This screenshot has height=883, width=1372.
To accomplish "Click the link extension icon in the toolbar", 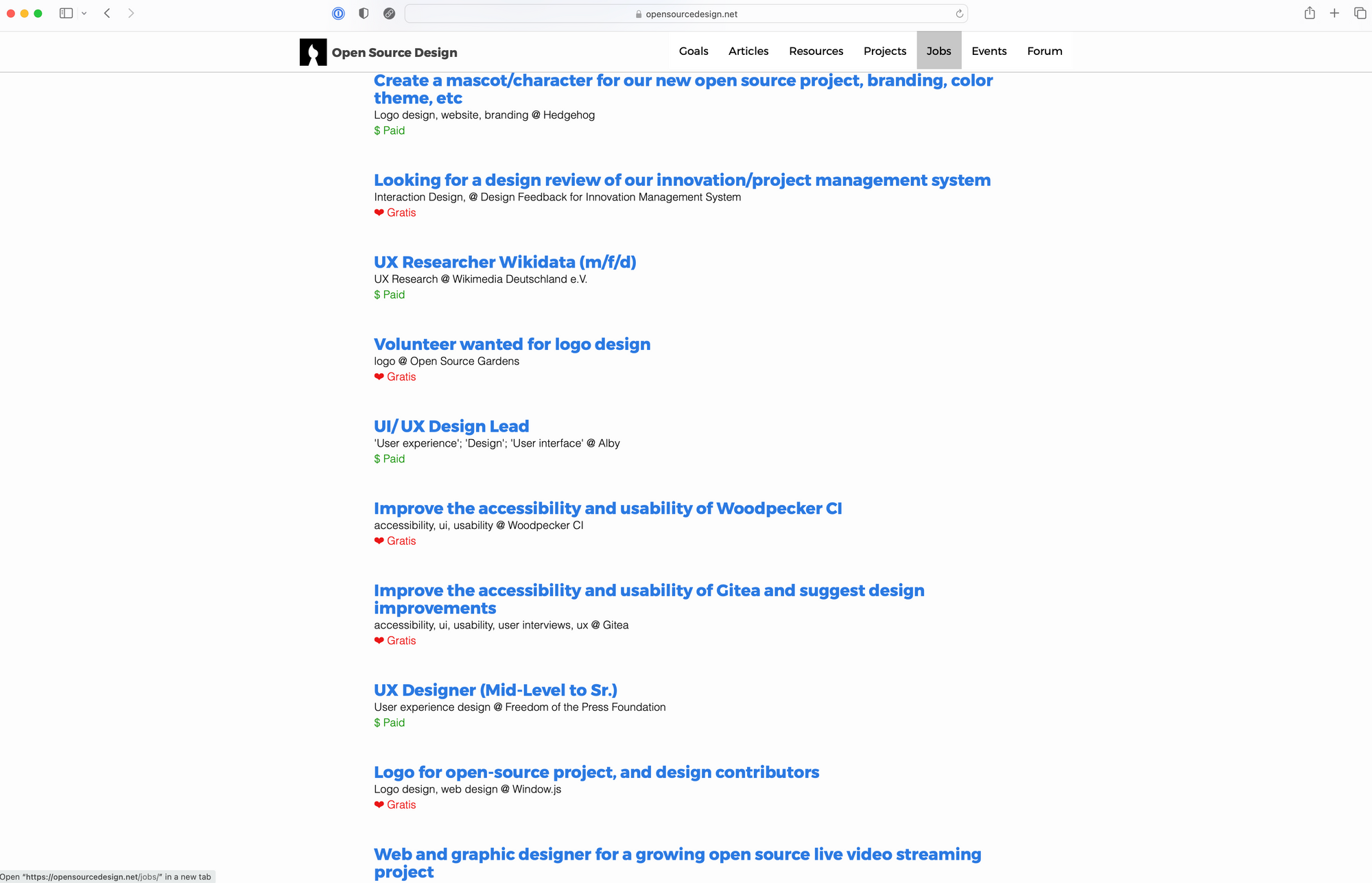I will (x=389, y=13).
